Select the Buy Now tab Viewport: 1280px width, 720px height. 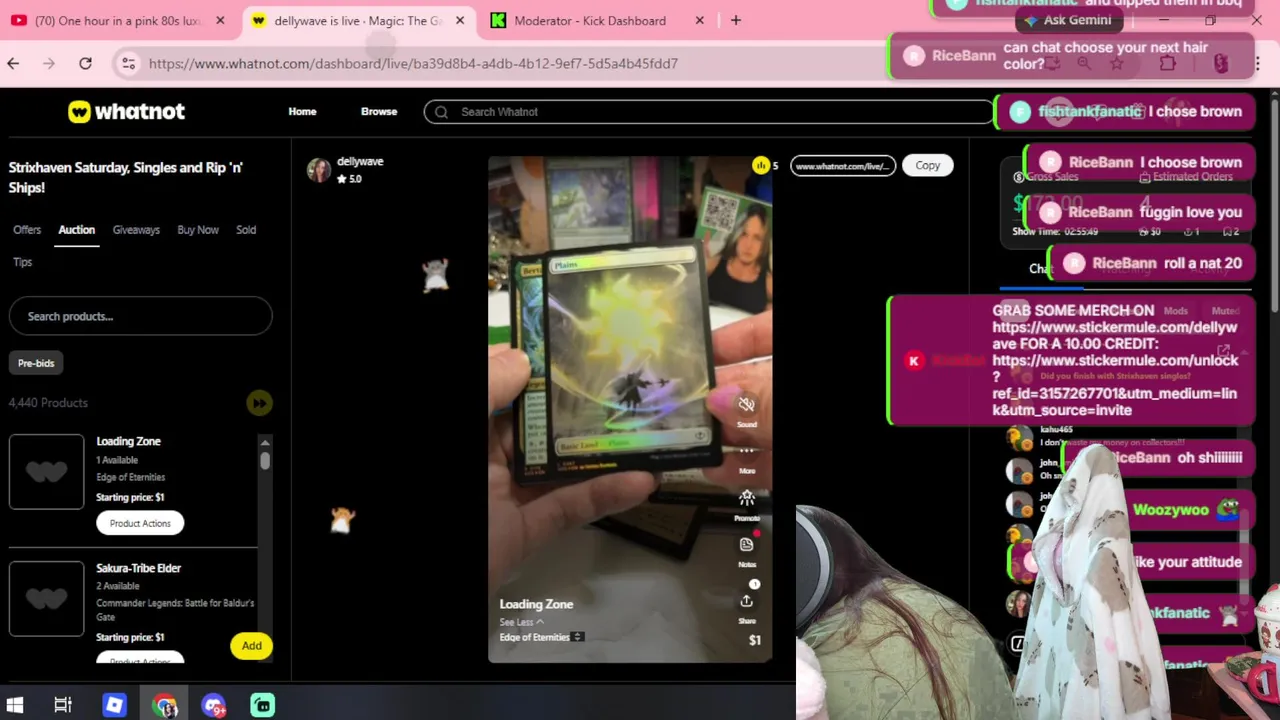point(198,230)
